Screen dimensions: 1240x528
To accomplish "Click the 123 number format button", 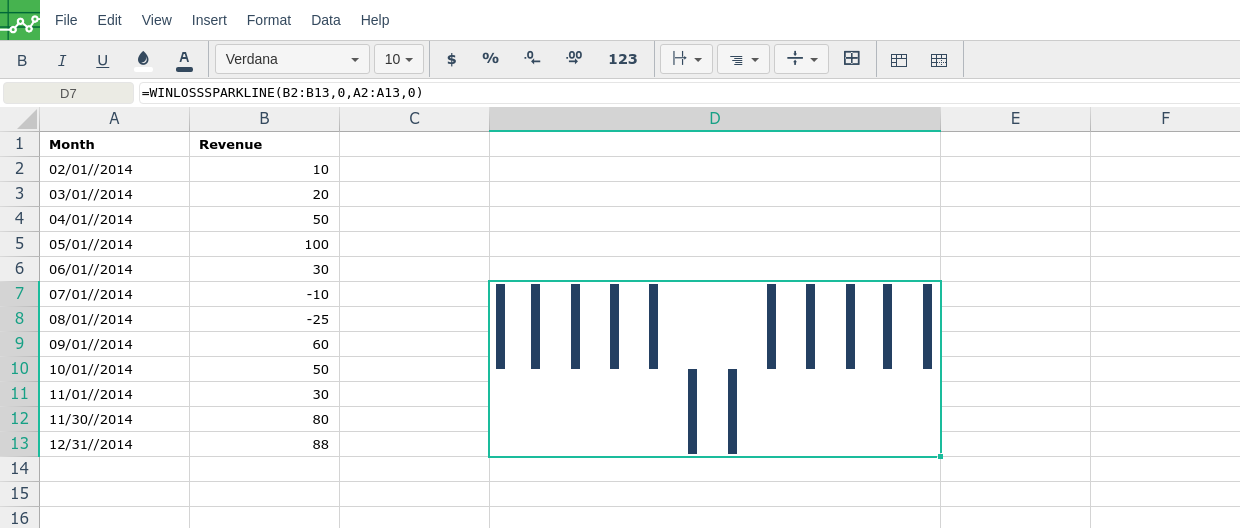I will tap(622, 59).
